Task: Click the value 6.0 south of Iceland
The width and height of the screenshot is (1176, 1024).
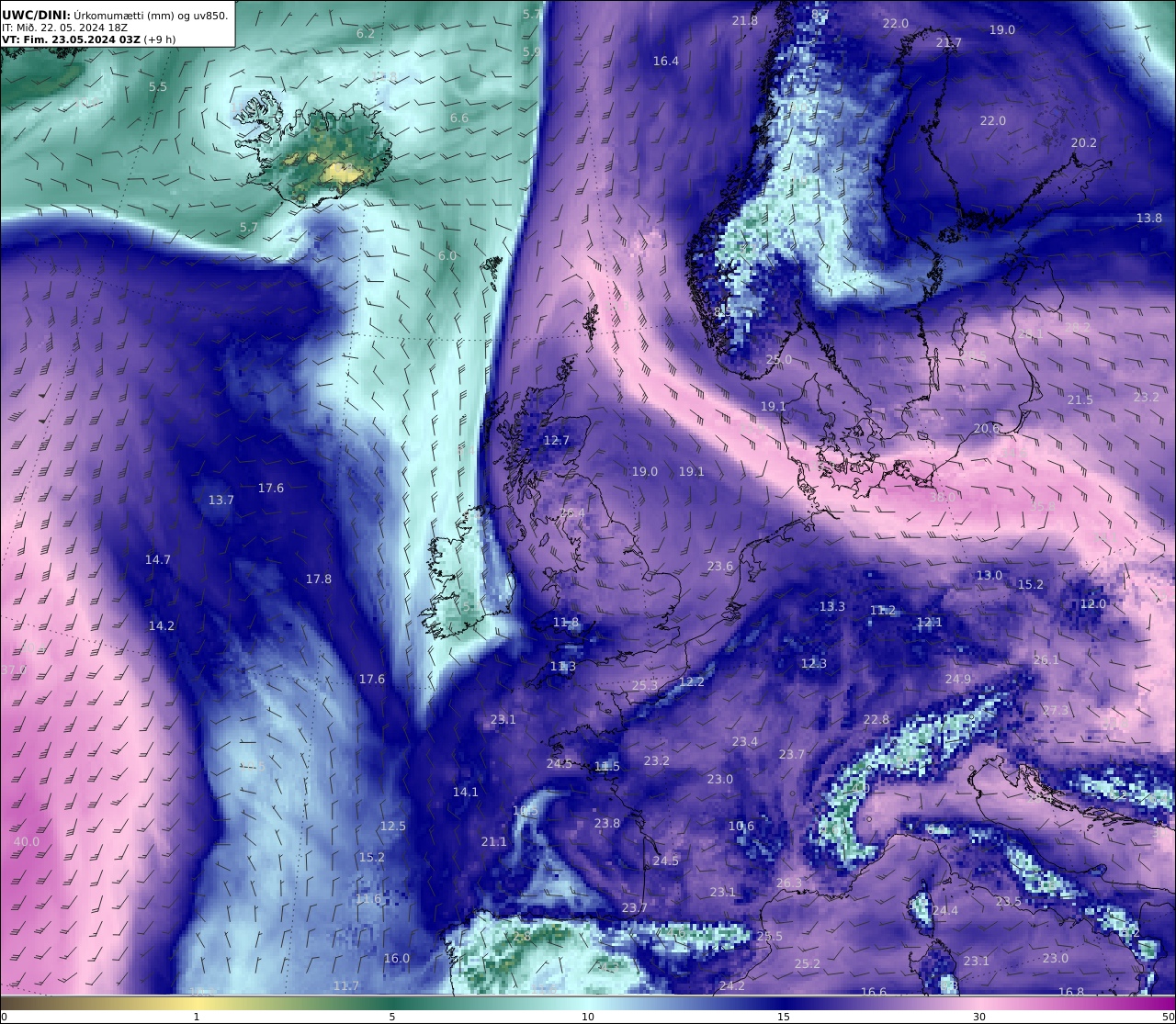Action: [447, 255]
